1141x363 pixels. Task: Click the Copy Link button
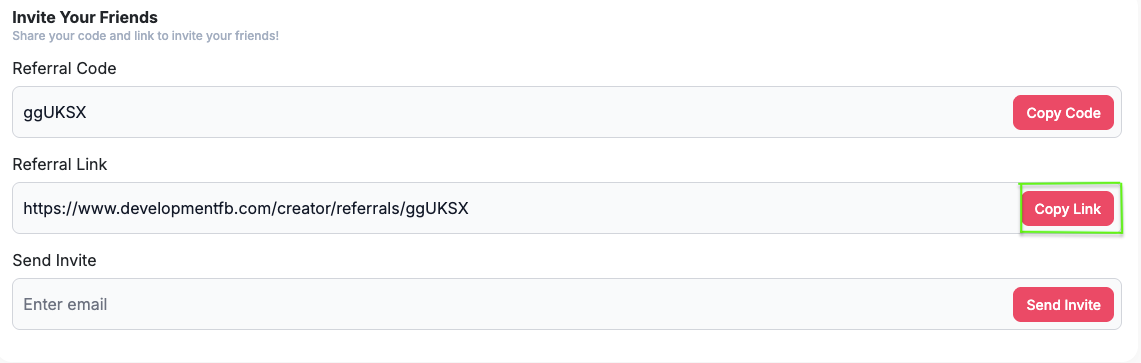pyautogui.click(x=1068, y=209)
